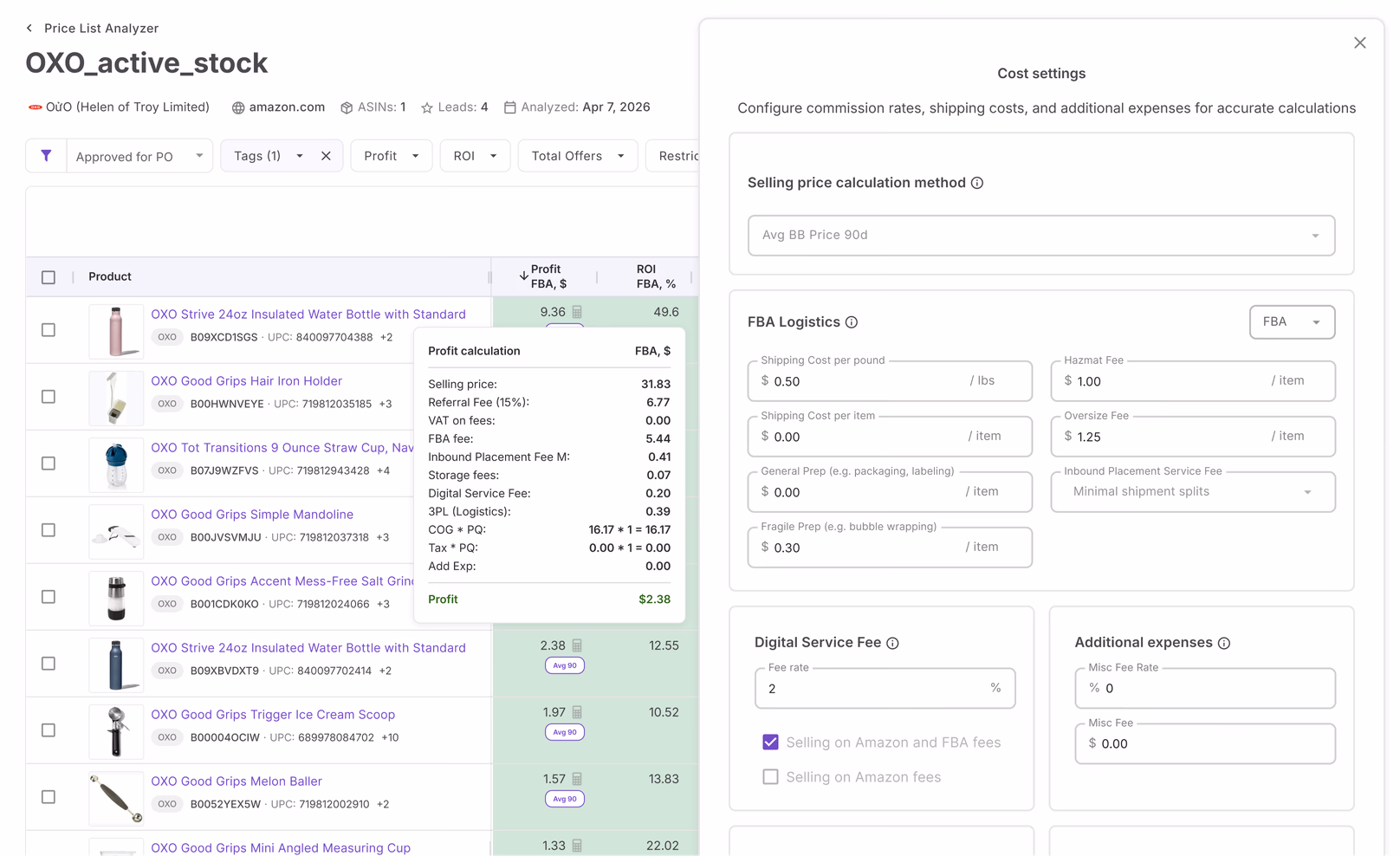The width and height of the screenshot is (1400, 856).
Task: Click the General Prep input field
Action: [x=890, y=492]
